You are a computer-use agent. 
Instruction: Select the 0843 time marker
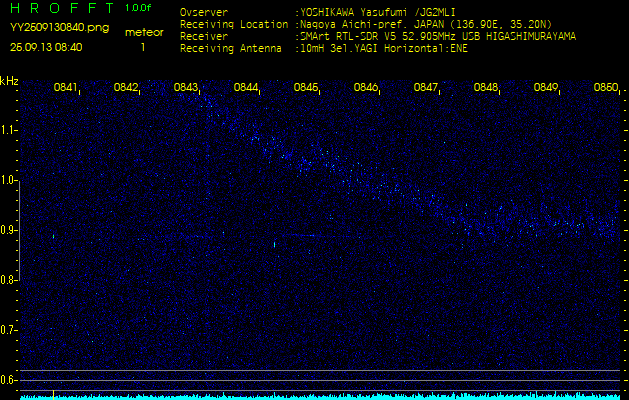(x=186, y=88)
